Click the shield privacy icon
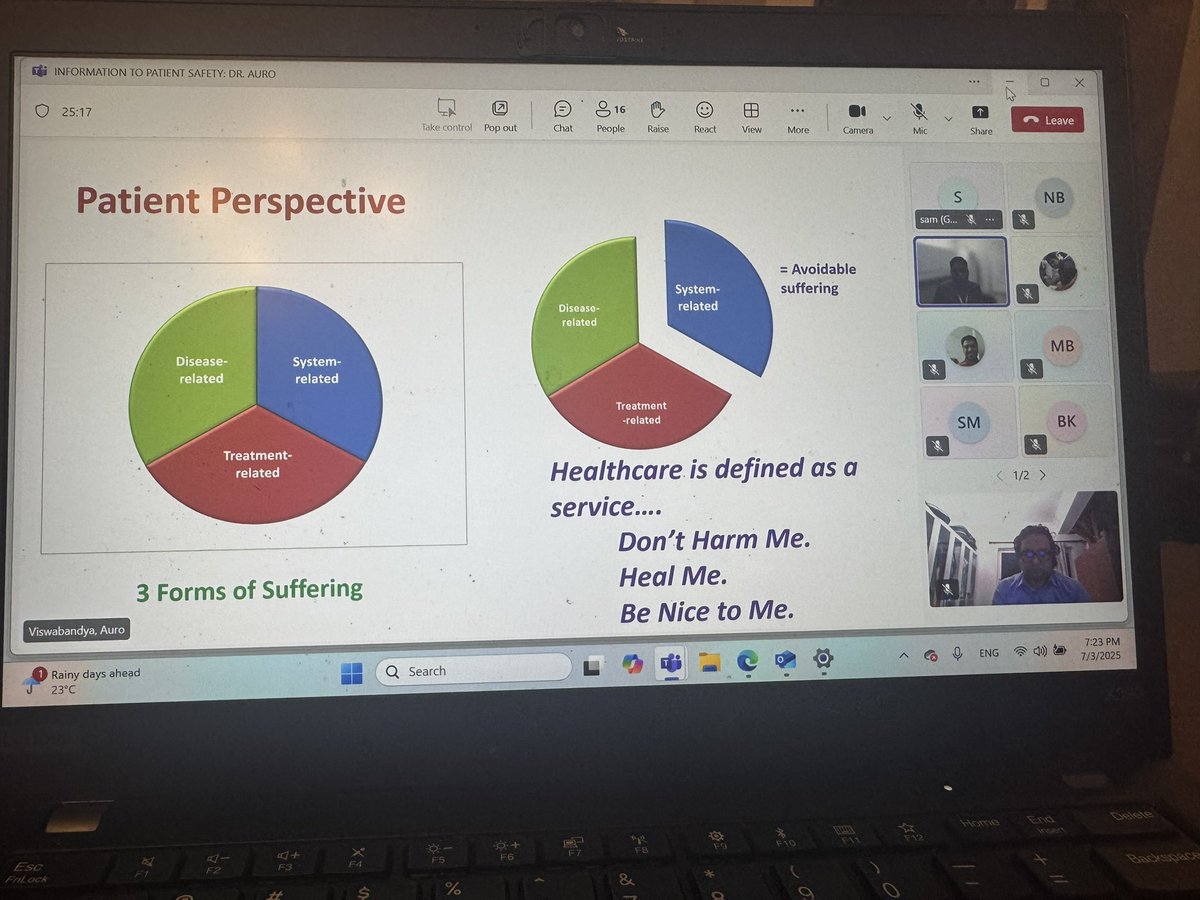1200x900 pixels. (42, 111)
